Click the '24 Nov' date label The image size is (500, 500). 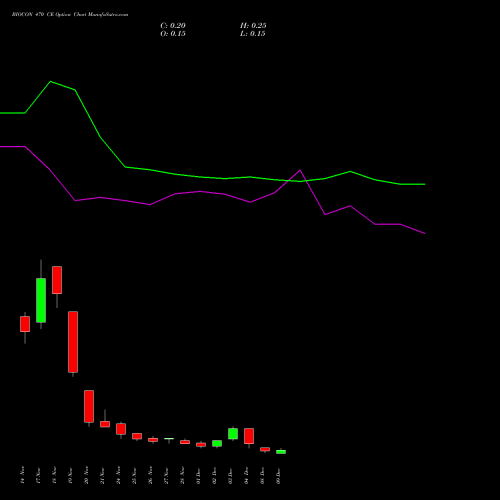(118, 475)
